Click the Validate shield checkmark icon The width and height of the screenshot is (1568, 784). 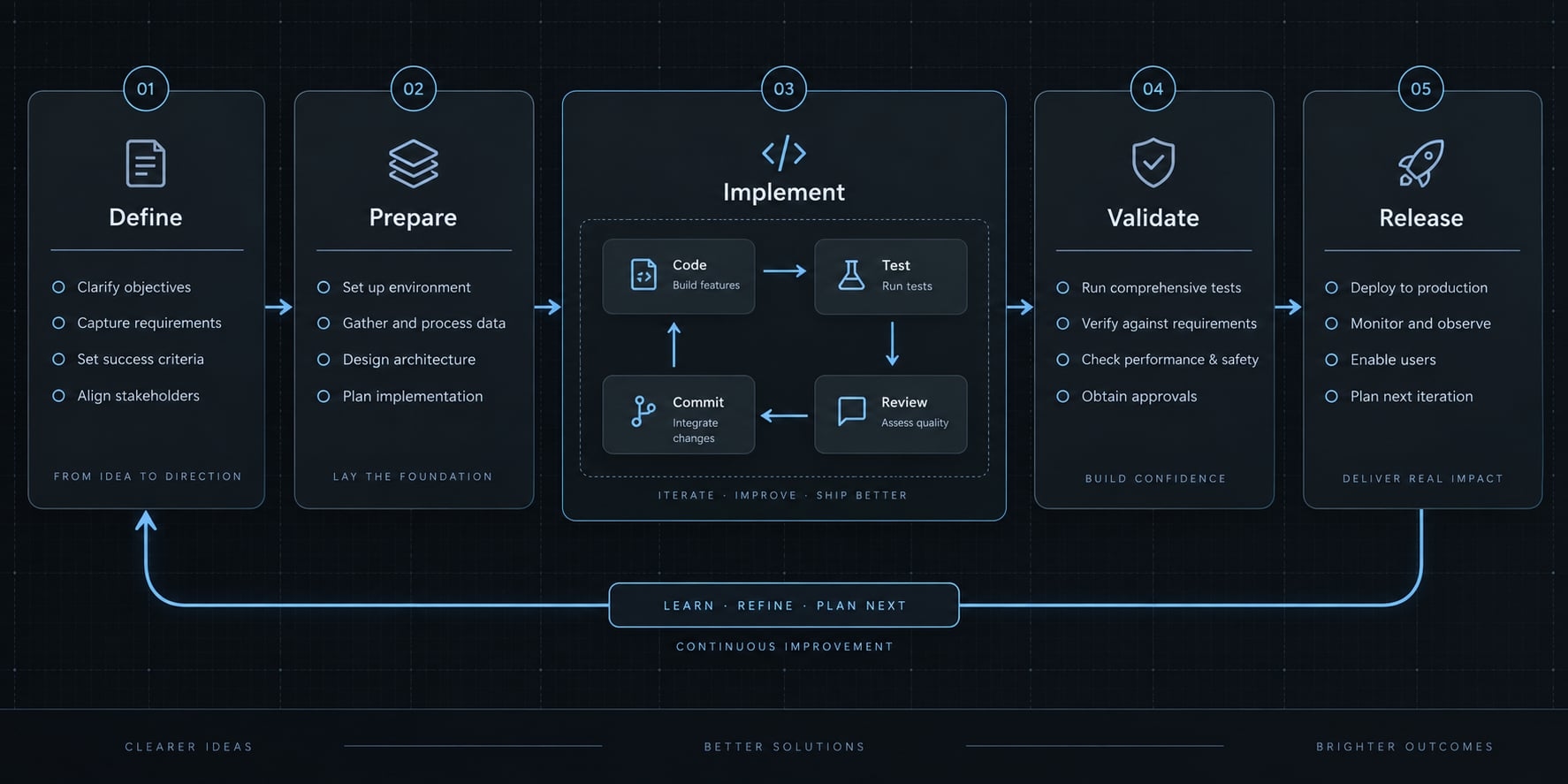1153,163
